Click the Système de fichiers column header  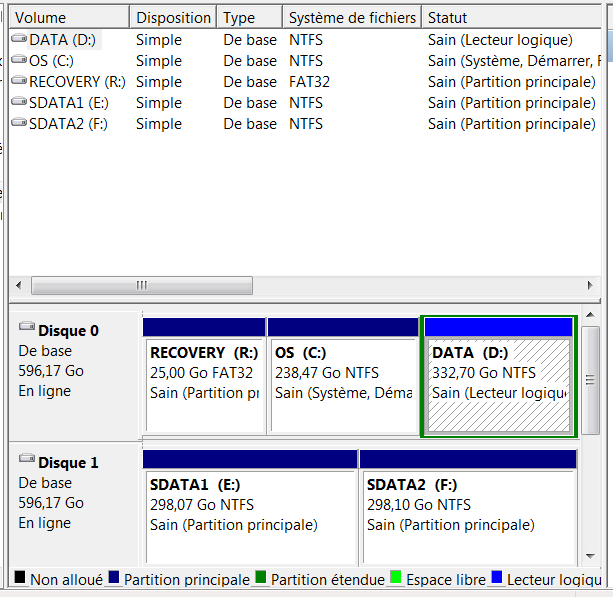(350, 18)
